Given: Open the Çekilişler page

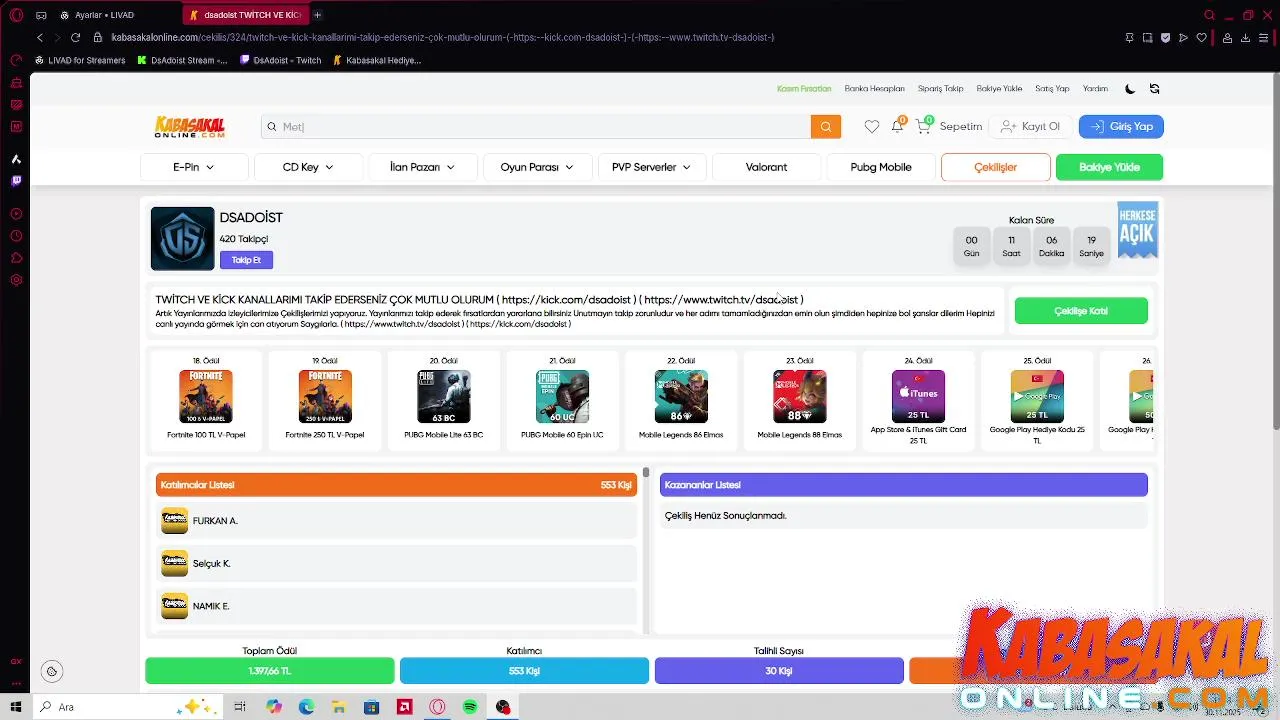Looking at the screenshot, I should tap(995, 167).
